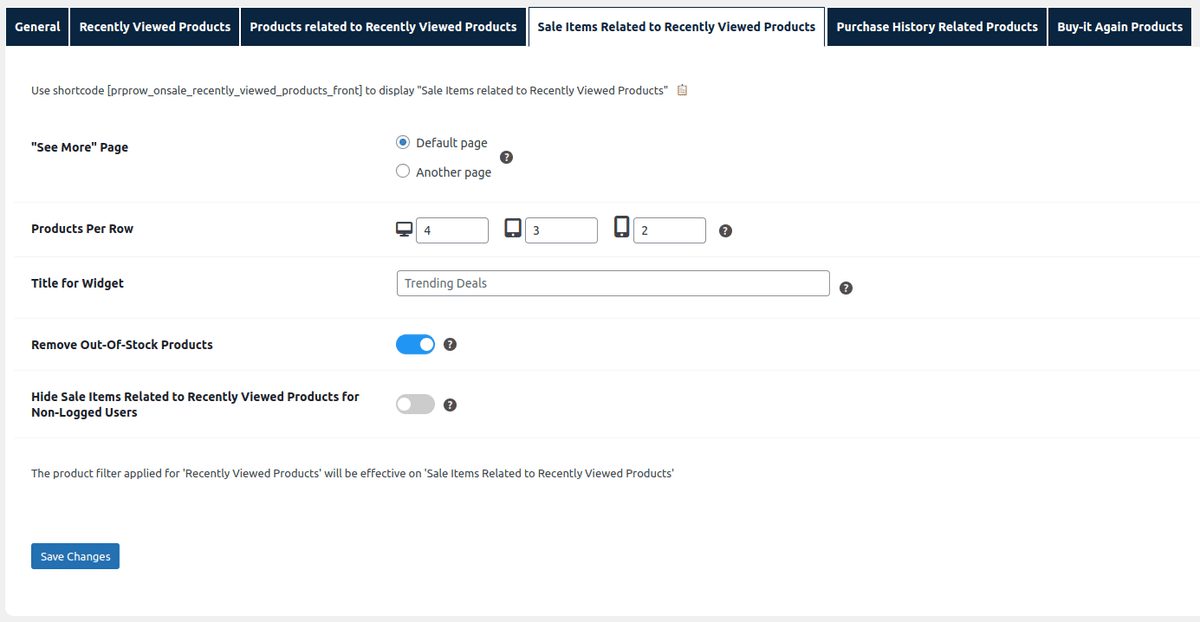1200x622 pixels.
Task: Copy shortcode using the clipboard icon
Action: 682,90
